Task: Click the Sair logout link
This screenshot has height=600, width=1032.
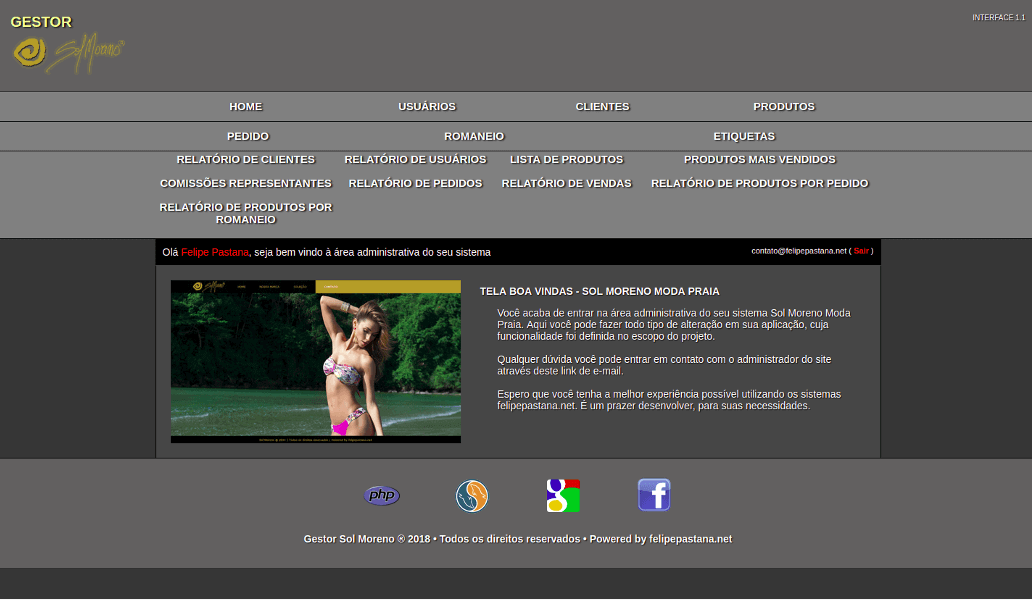Action: coord(861,251)
